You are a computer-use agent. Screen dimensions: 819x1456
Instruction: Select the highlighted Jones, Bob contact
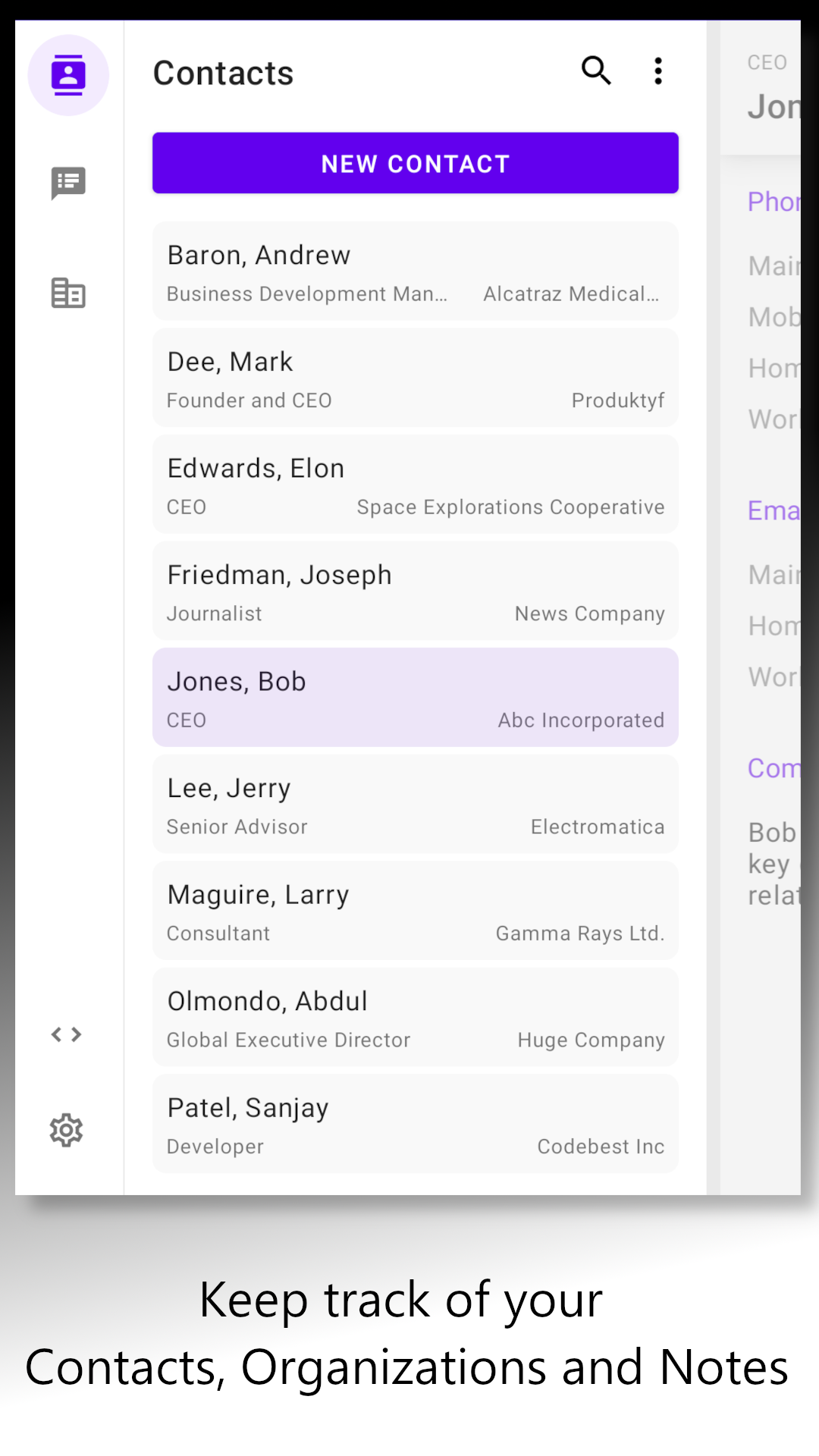pyautogui.click(x=415, y=698)
